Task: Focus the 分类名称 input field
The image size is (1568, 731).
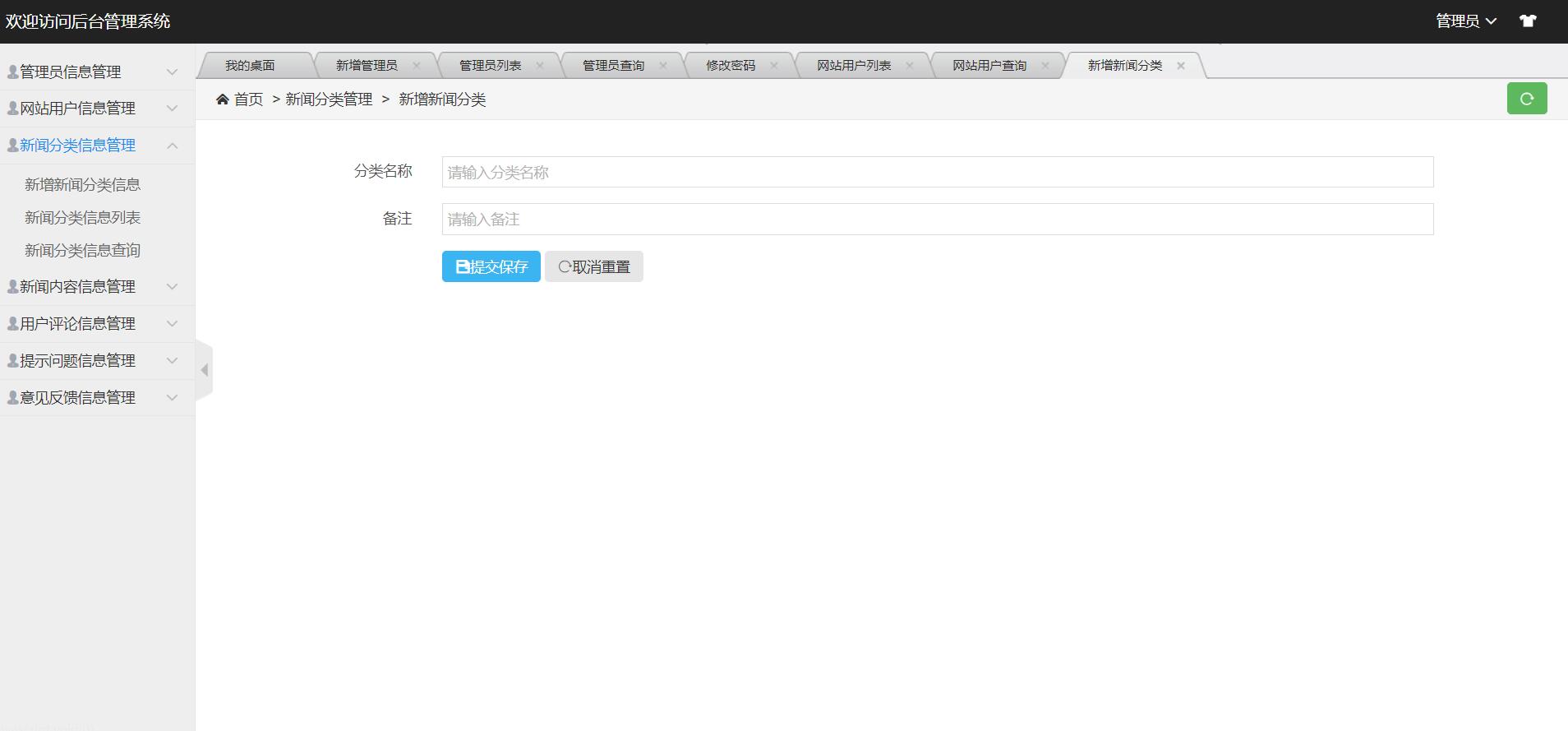Action: 938,172
